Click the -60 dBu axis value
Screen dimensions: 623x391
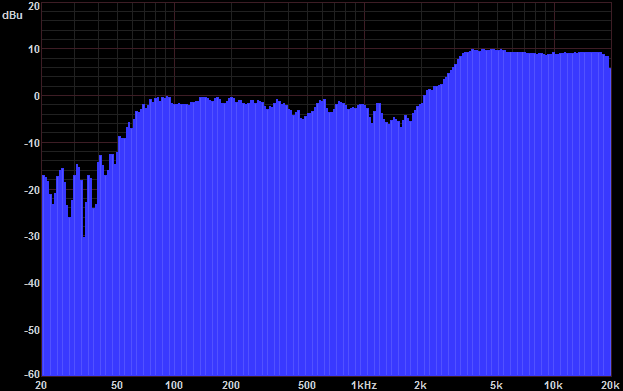pyautogui.click(x=32, y=374)
